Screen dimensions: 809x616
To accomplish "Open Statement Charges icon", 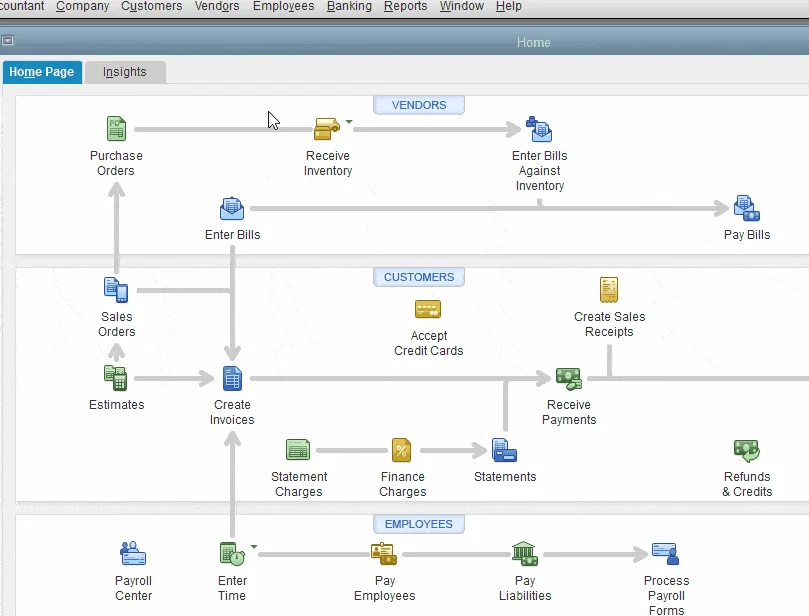I will 298,450.
